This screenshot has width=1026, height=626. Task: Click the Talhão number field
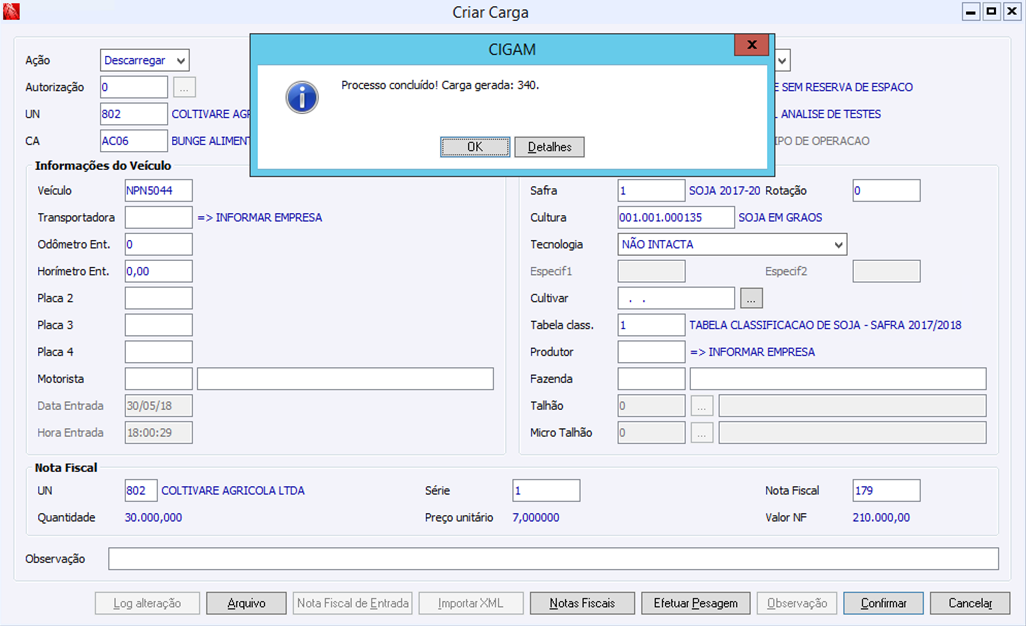(x=652, y=406)
